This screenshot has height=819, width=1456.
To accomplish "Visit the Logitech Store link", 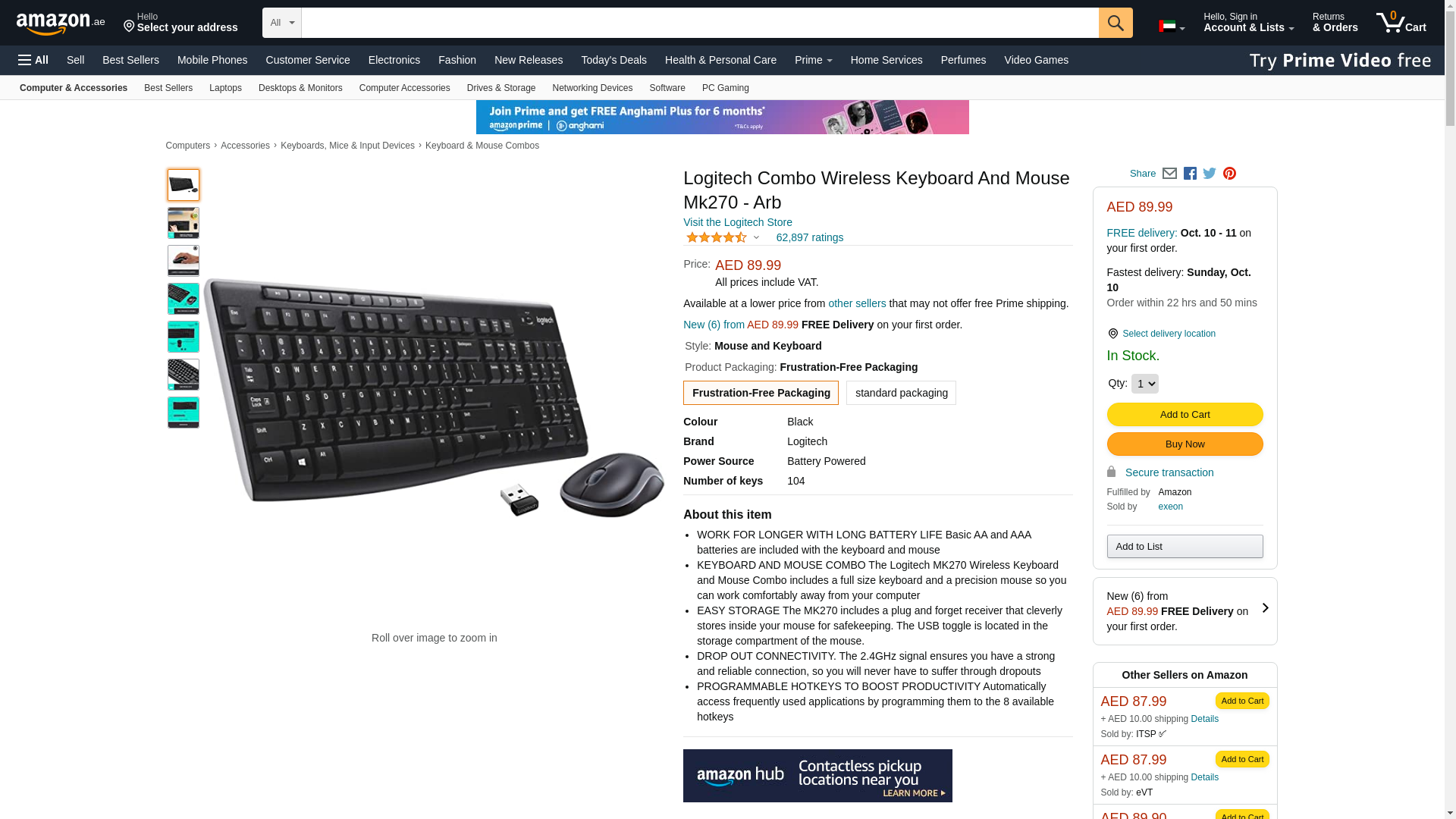I will click(x=737, y=222).
